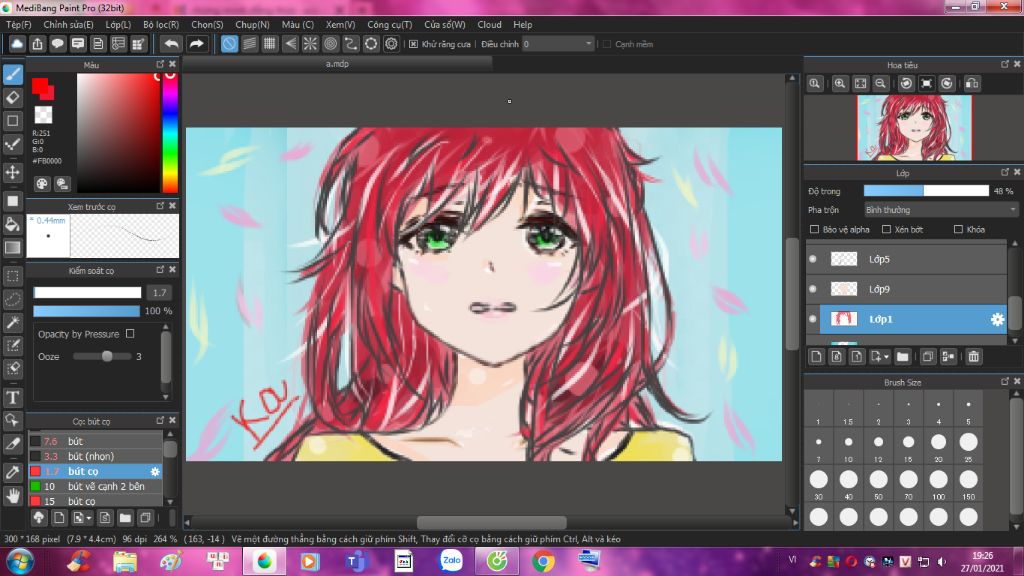Check the Xén bớt option
Image resolution: width=1024 pixels, height=576 pixels.
[886, 229]
